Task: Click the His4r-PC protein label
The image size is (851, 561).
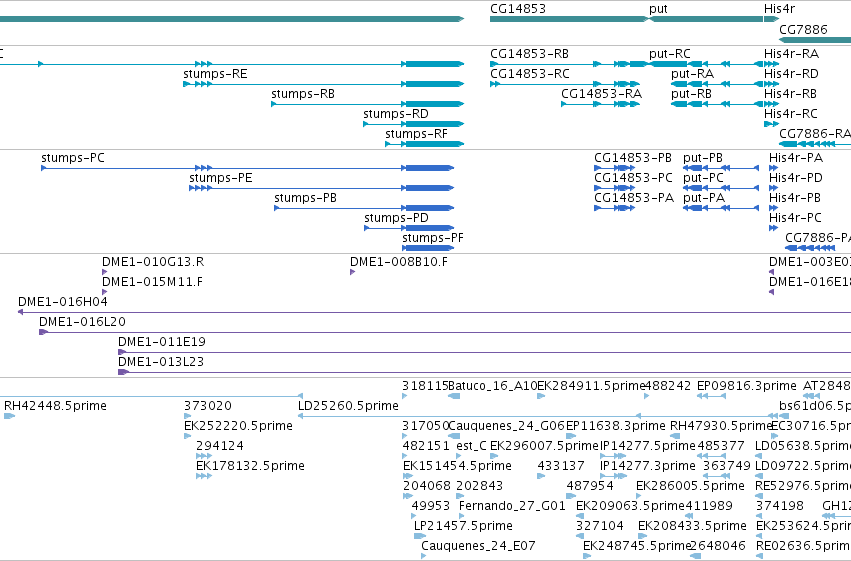Action: click(x=795, y=218)
